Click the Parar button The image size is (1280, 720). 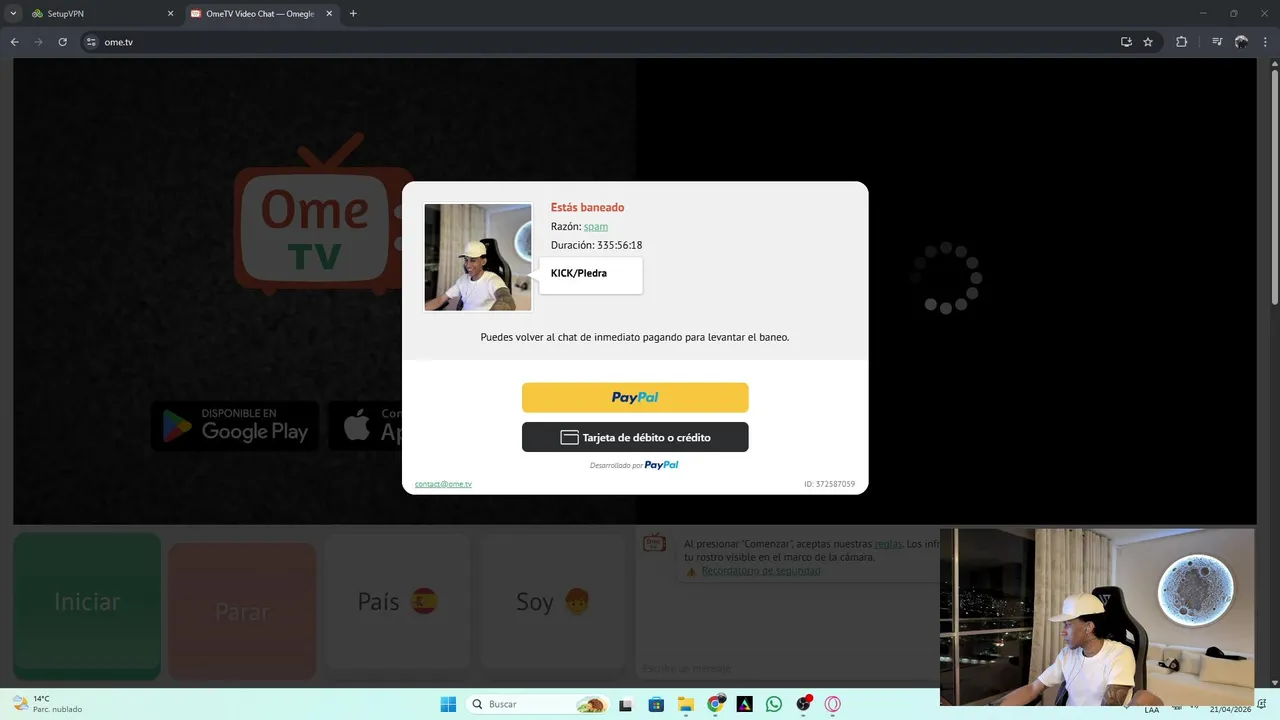(242, 611)
